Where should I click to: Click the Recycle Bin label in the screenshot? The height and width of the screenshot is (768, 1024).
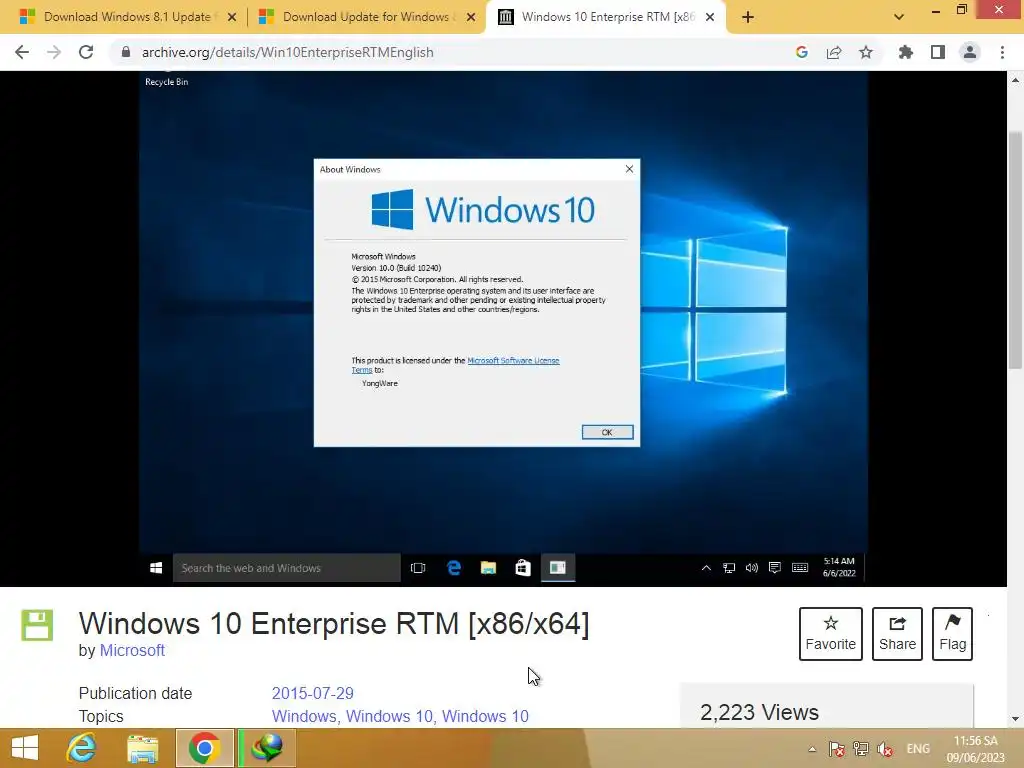[167, 82]
